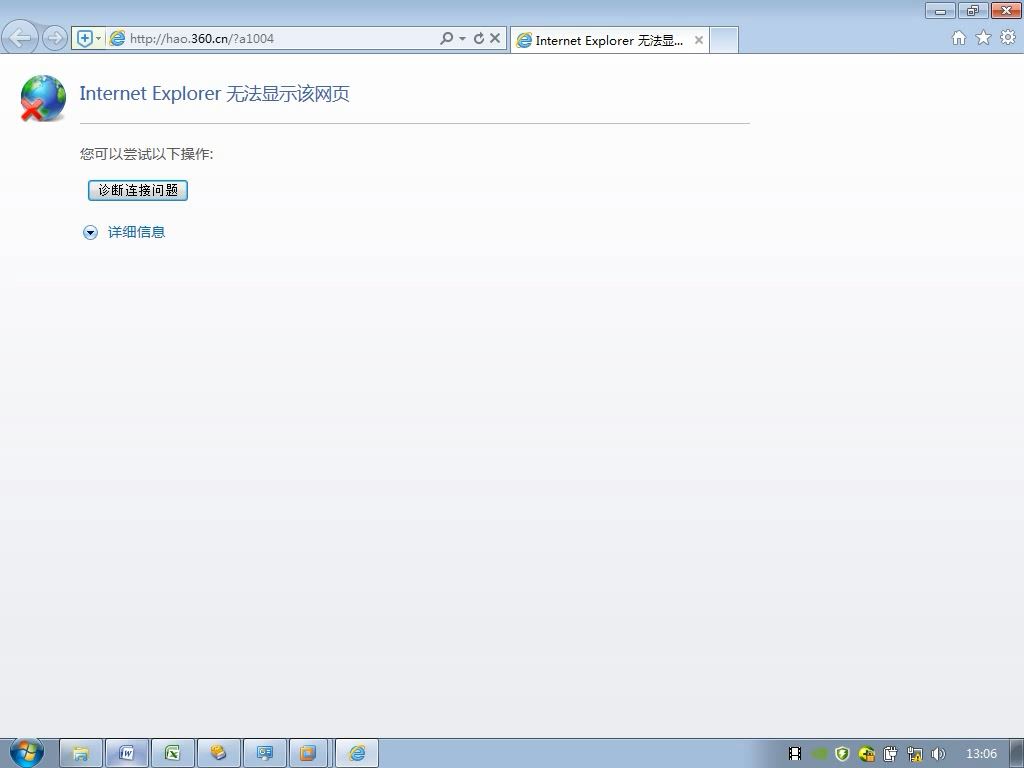
Task: Click the 诊断连接问题 button
Action: (138, 190)
